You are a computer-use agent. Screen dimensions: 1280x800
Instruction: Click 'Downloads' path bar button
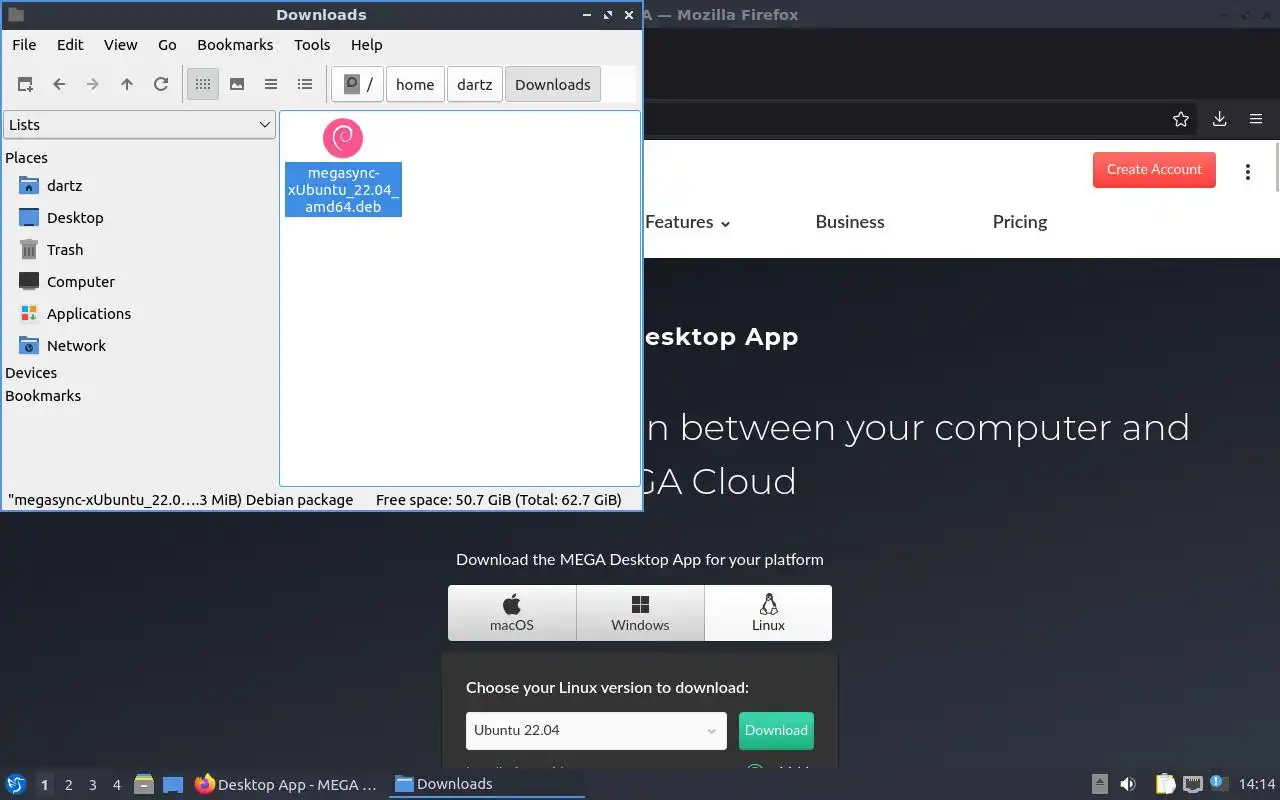[553, 85]
